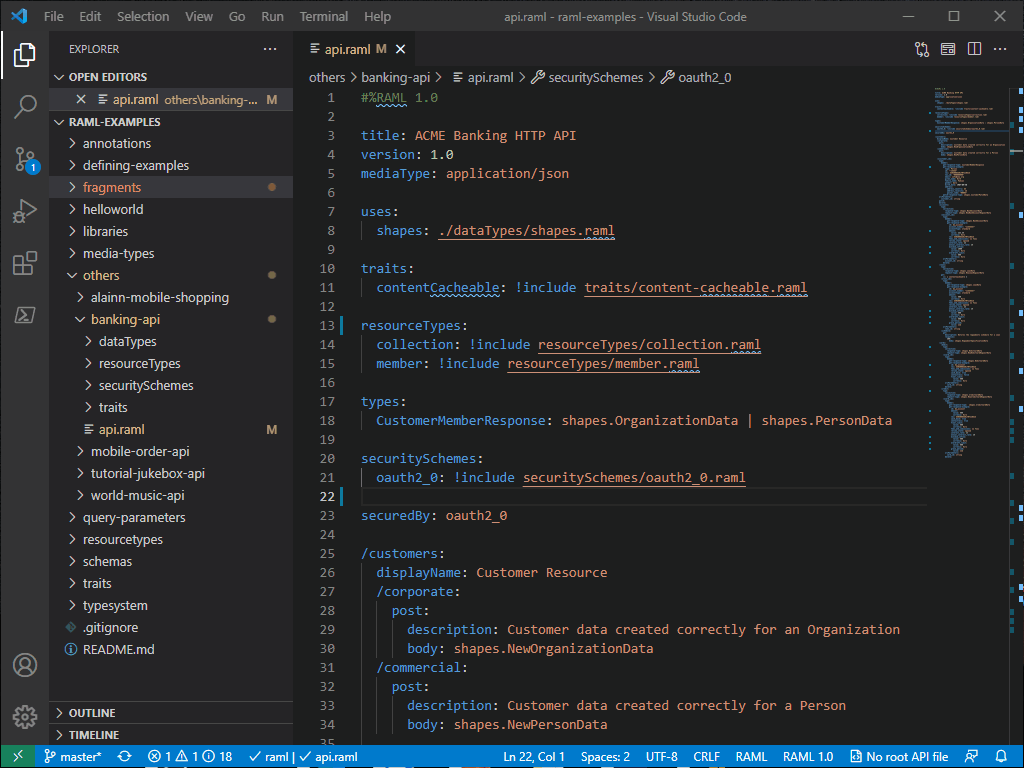Open the Selection menu

tap(143, 17)
